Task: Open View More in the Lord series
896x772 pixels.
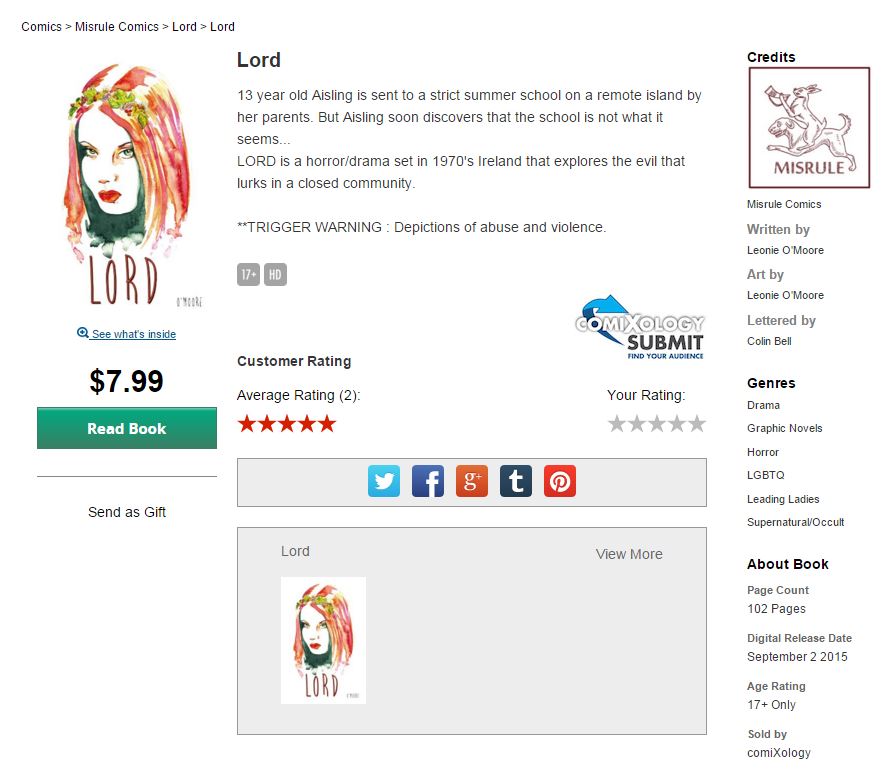Action: 629,554
